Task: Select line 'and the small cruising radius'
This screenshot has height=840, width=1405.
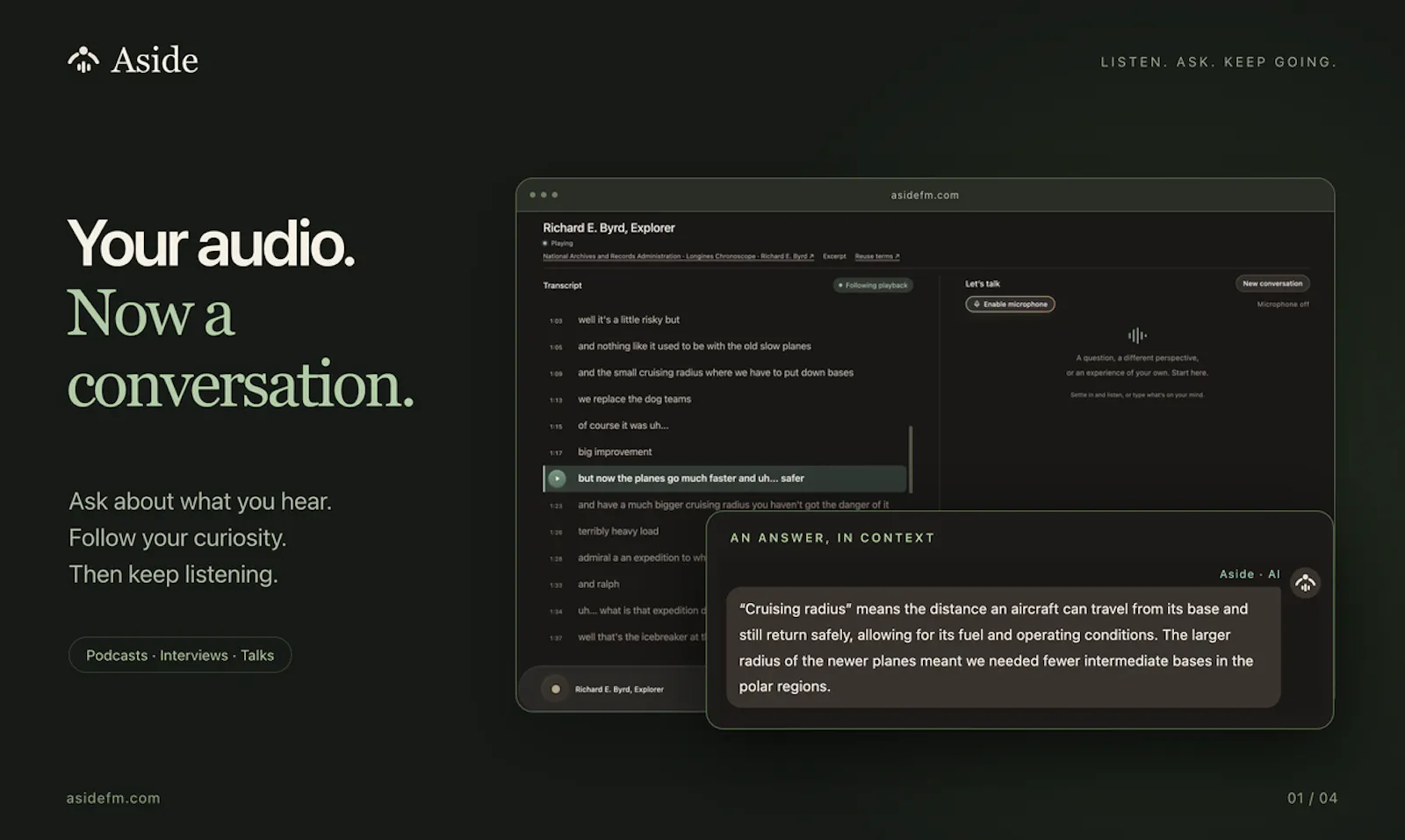Action: (715, 372)
